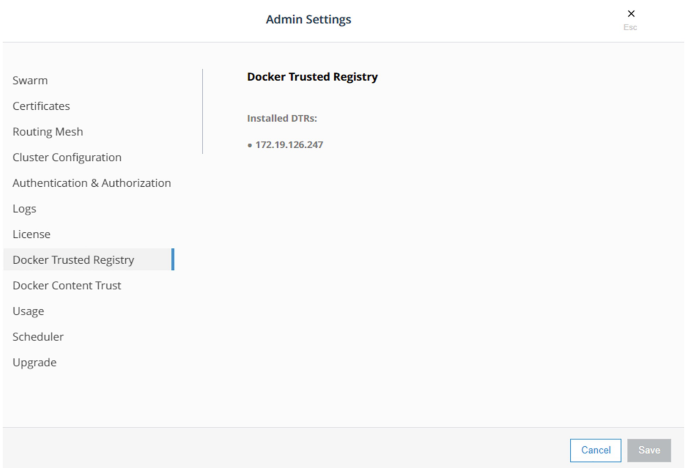Open Cluster Configuration settings
The image size is (685, 468).
pos(67,157)
